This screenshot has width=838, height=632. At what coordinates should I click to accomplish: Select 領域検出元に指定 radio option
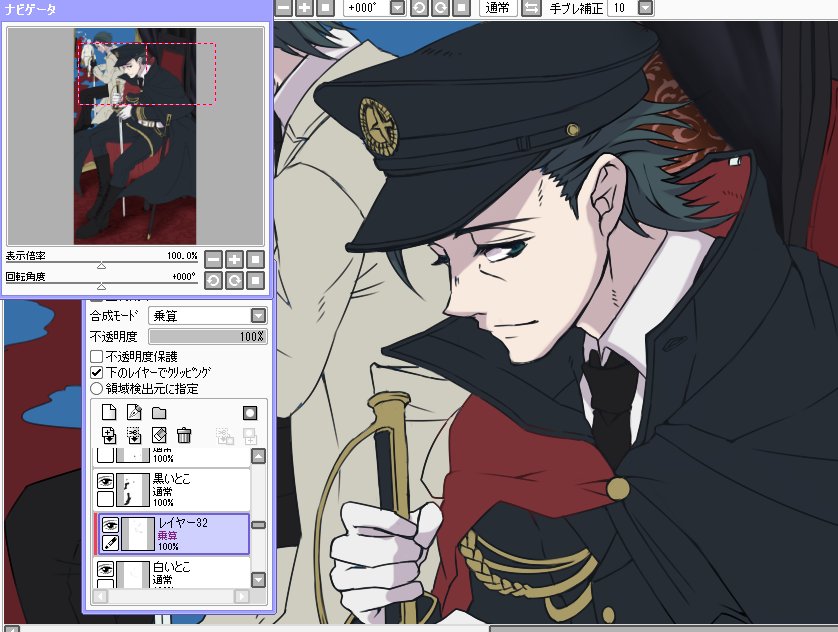point(97,388)
